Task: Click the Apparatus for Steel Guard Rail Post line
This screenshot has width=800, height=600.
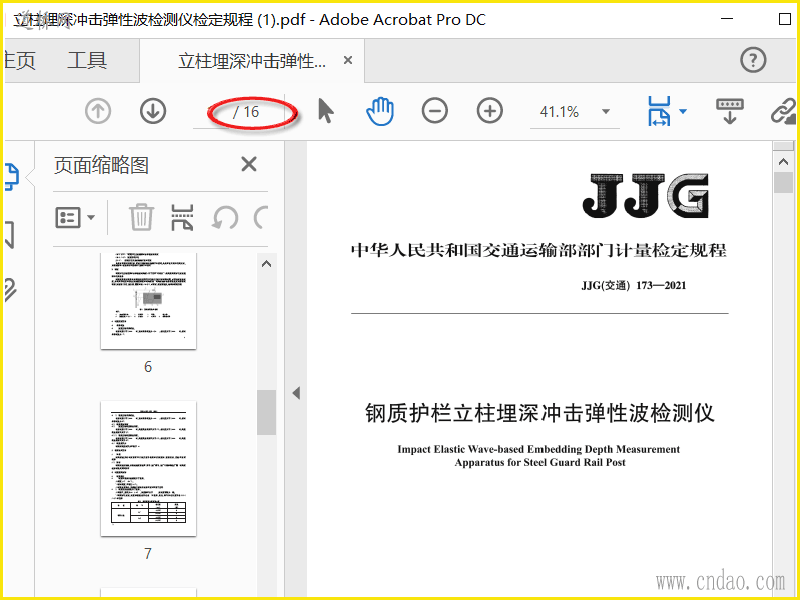Action: [540, 462]
